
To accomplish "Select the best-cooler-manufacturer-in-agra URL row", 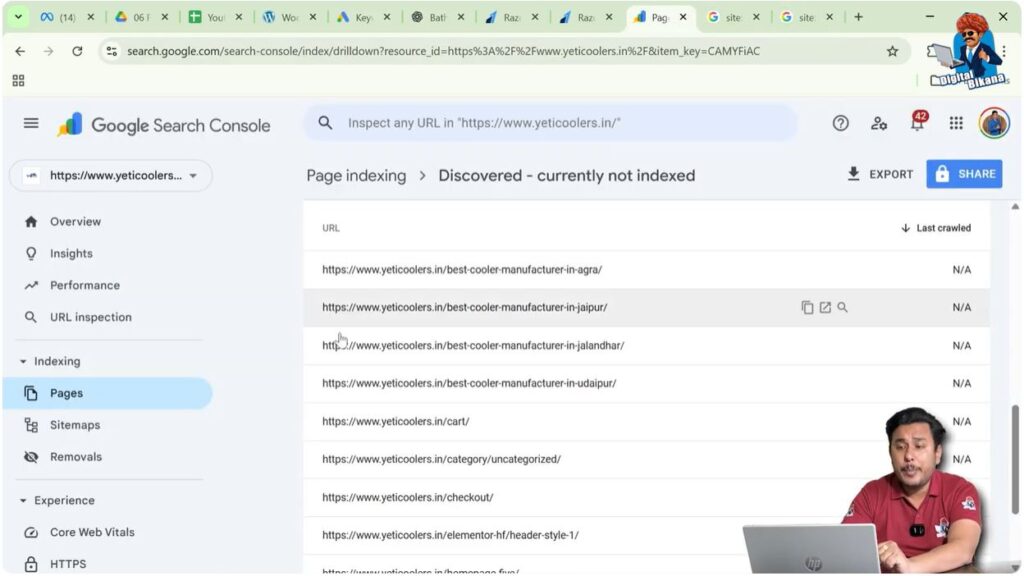I will (646, 270).
